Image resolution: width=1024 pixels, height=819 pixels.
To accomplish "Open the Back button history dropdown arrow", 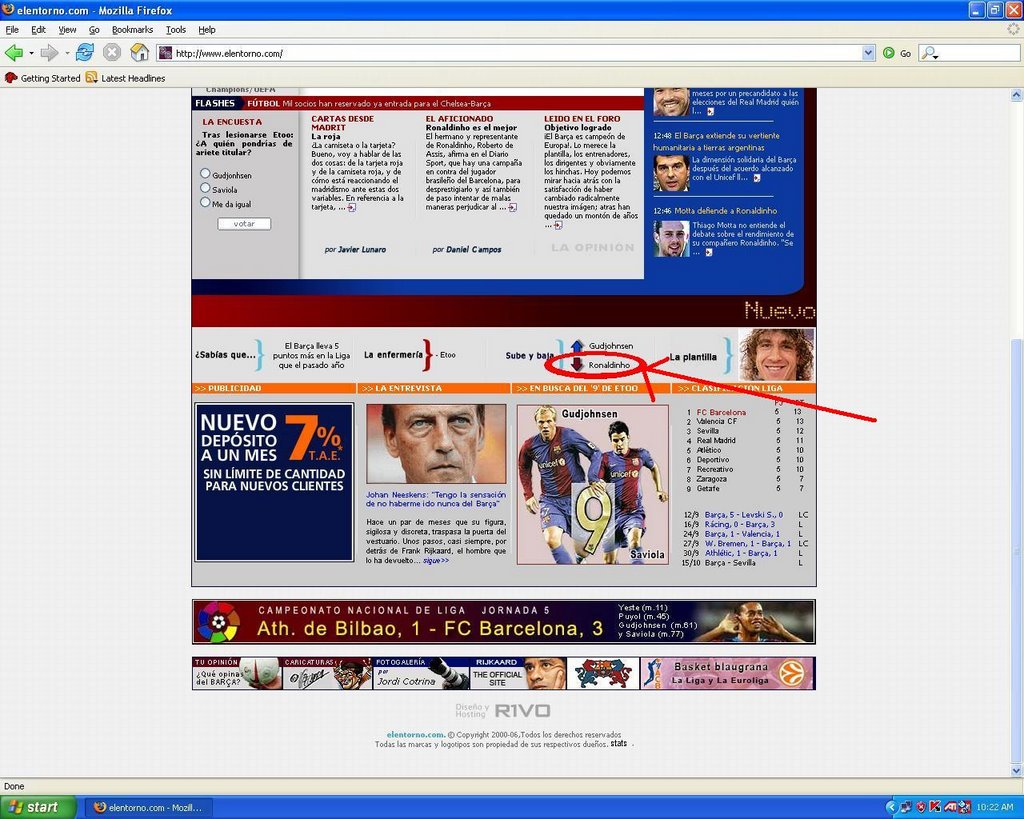I will (x=31, y=53).
